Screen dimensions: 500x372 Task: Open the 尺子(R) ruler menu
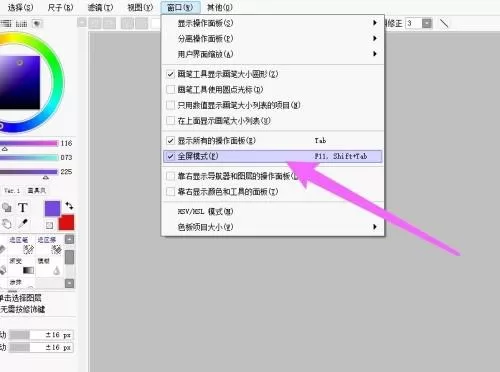coord(60,7)
